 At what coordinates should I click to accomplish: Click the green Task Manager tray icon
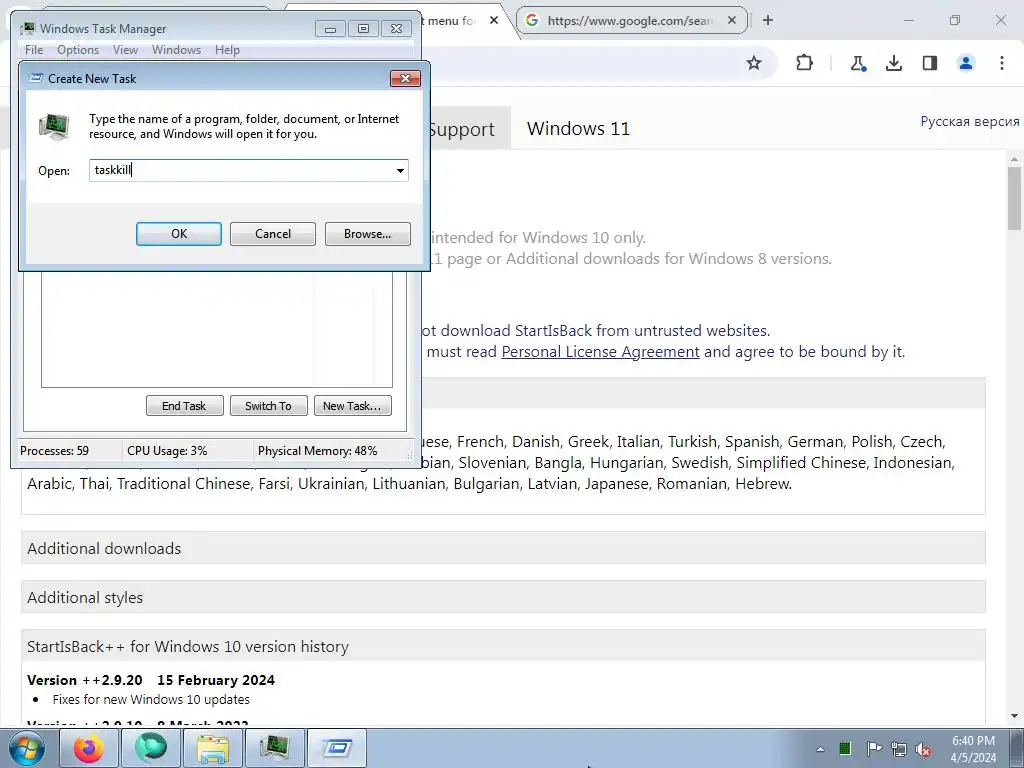844,748
